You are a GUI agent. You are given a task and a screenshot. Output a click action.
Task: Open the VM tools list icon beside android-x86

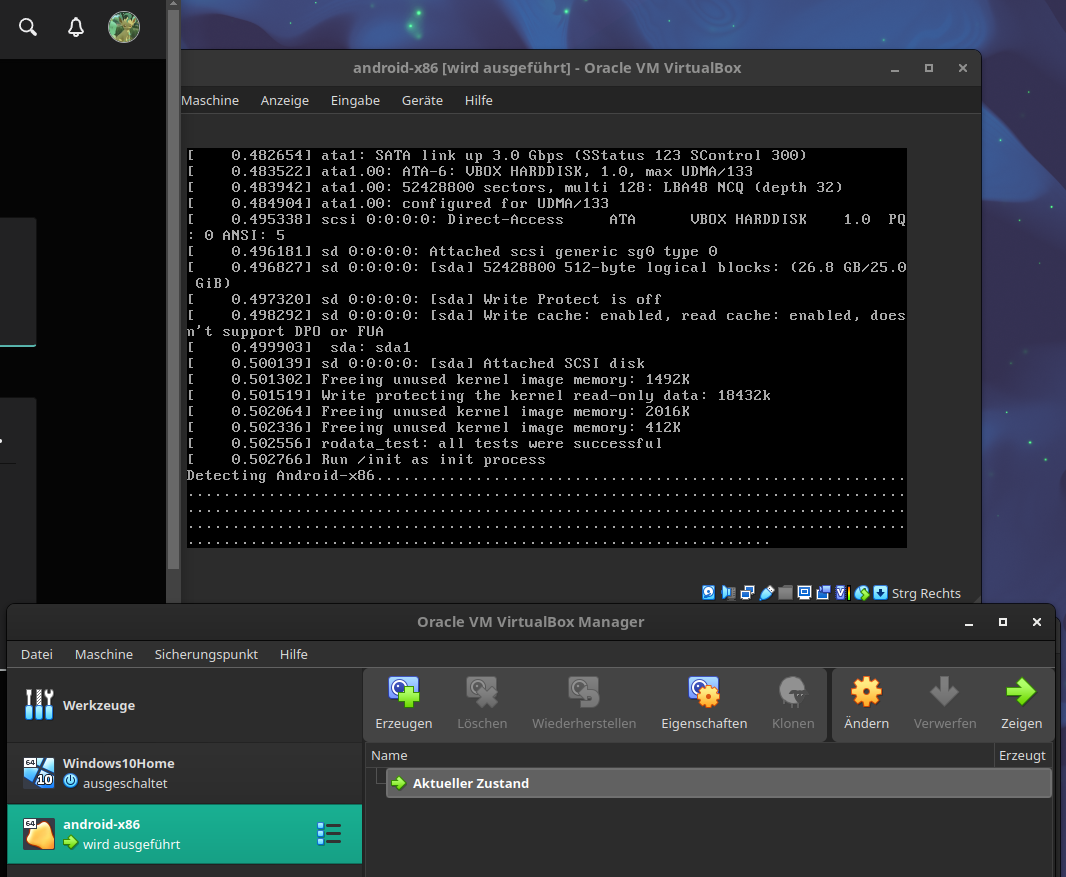pos(329,834)
